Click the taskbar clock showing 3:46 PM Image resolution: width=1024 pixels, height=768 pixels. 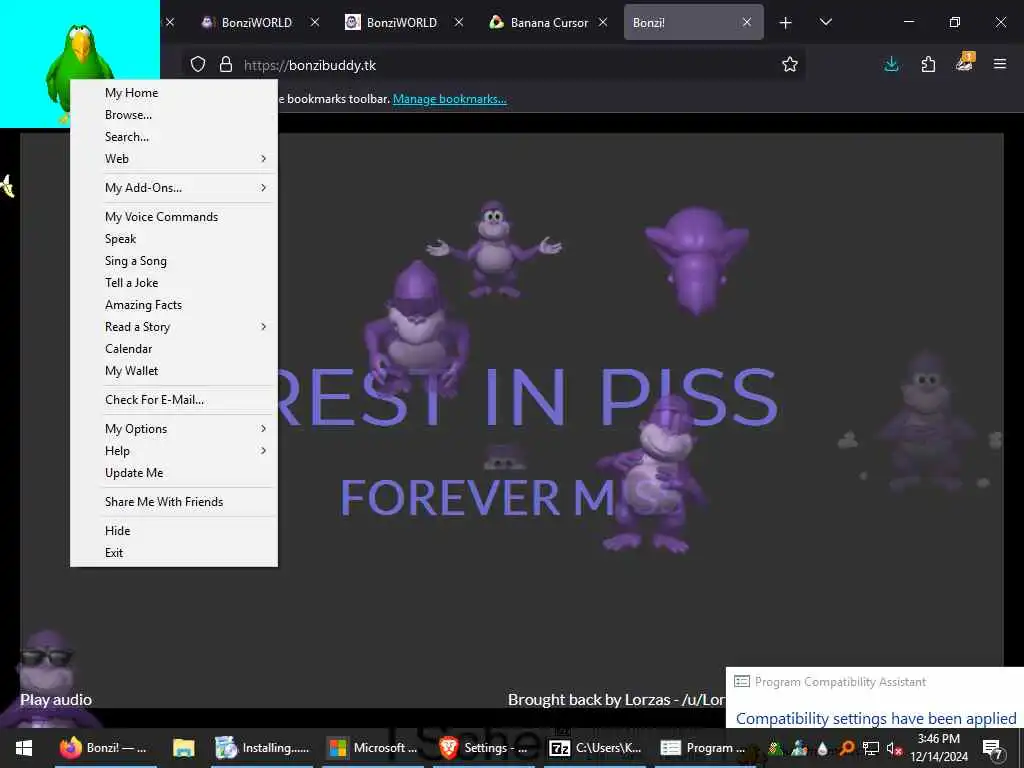click(938, 748)
